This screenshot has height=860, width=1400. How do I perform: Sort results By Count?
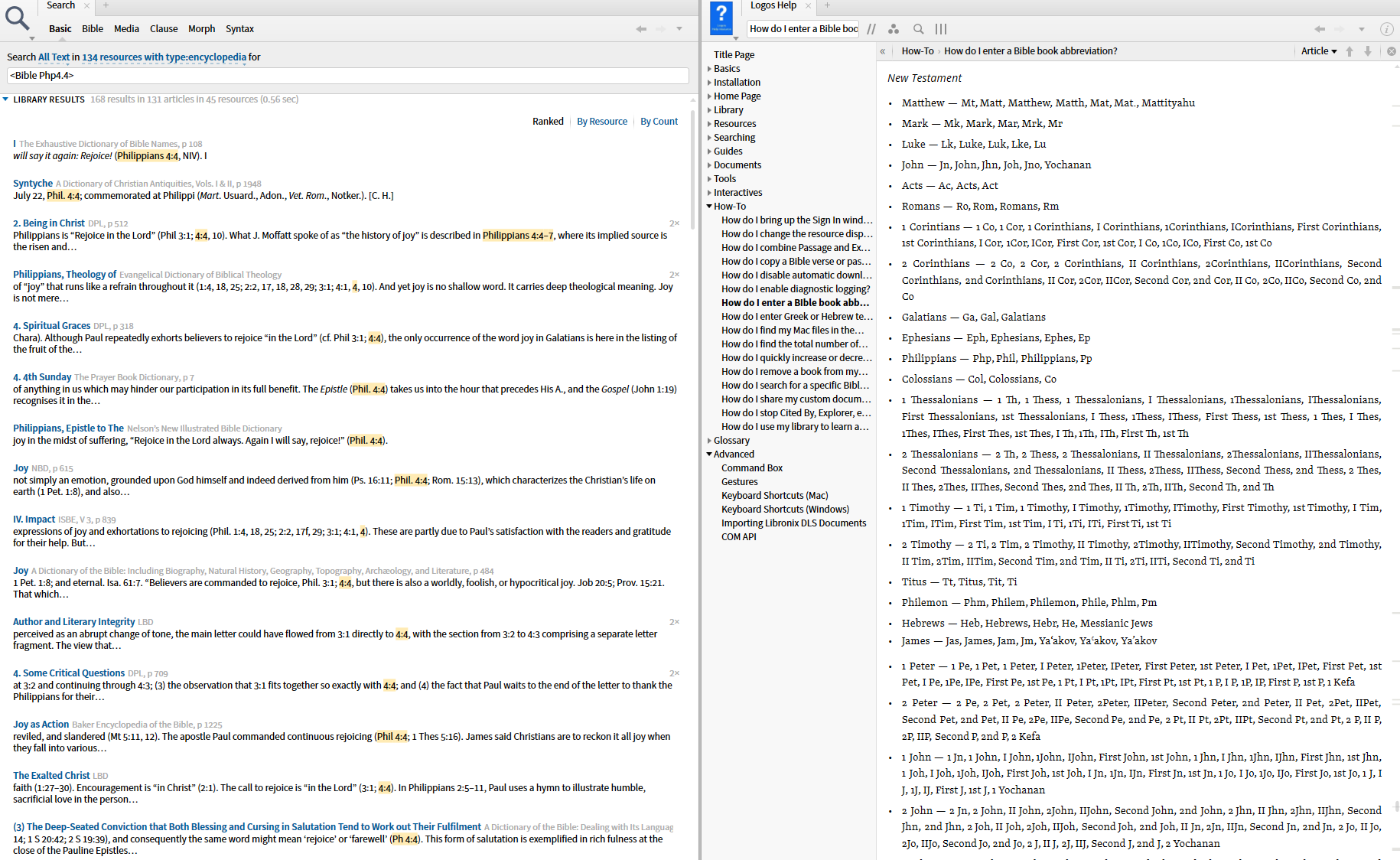(x=659, y=122)
